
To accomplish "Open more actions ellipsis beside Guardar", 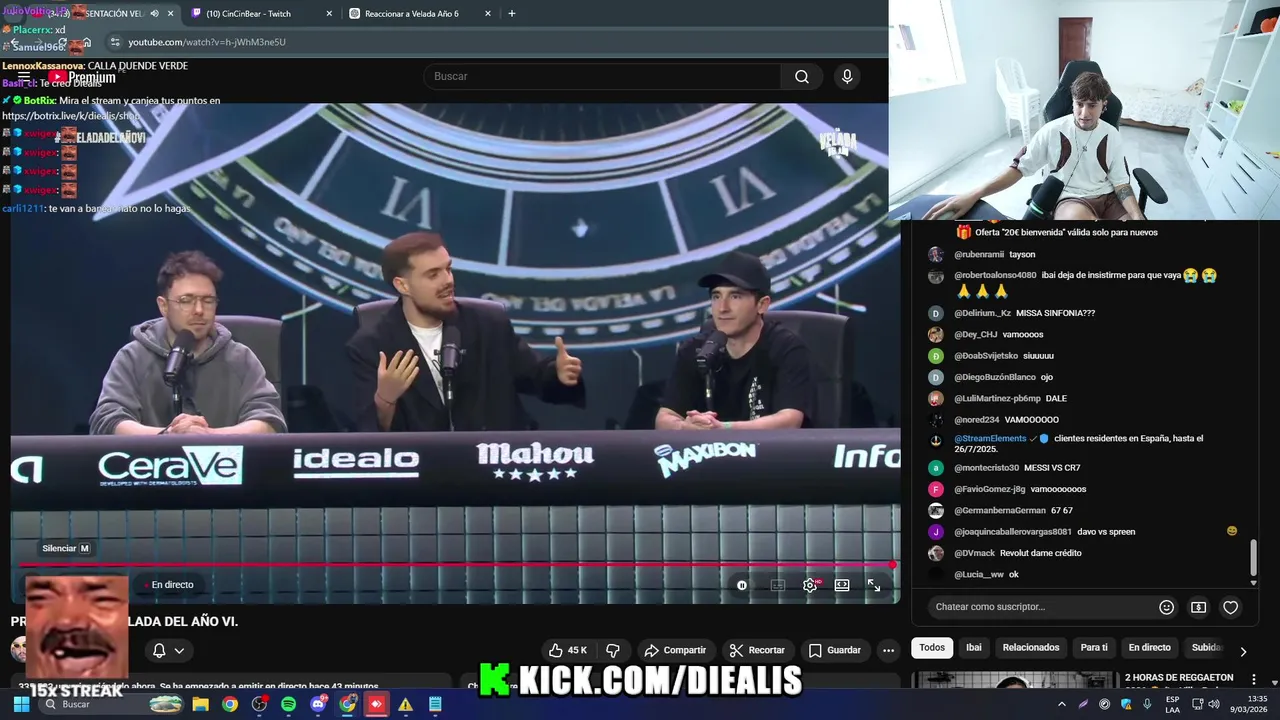I will point(888,650).
